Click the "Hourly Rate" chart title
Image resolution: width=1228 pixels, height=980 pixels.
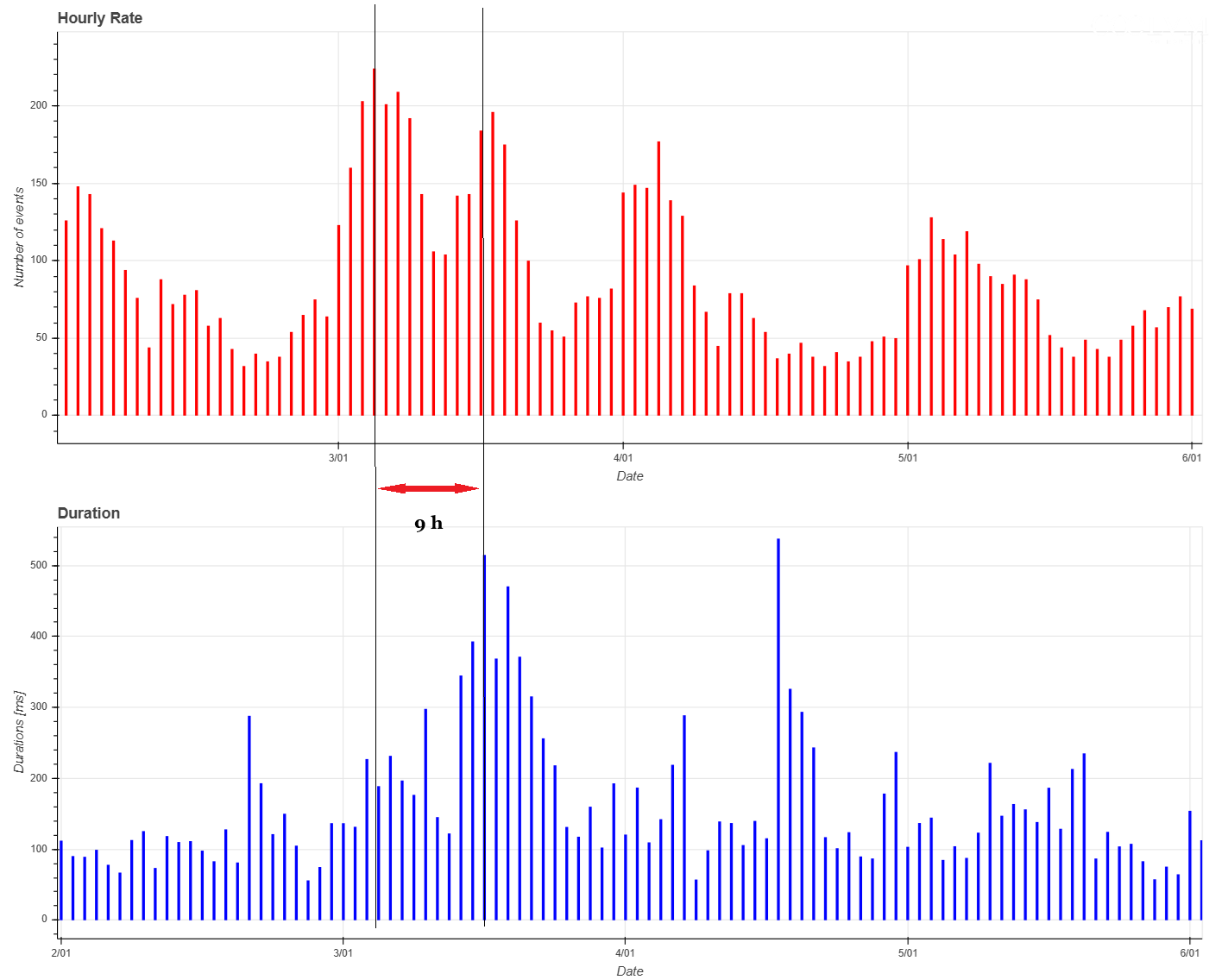coord(99,18)
